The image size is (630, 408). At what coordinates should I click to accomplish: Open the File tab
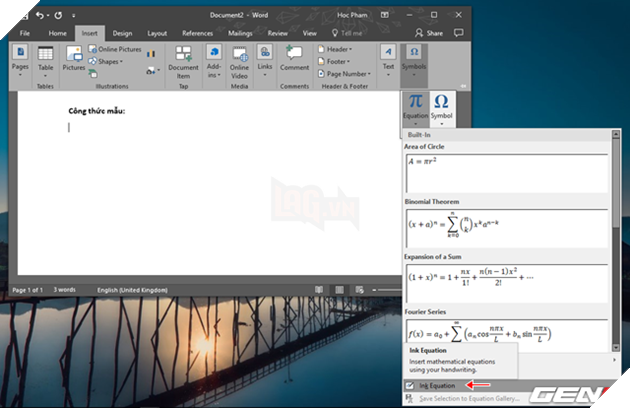click(25, 33)
